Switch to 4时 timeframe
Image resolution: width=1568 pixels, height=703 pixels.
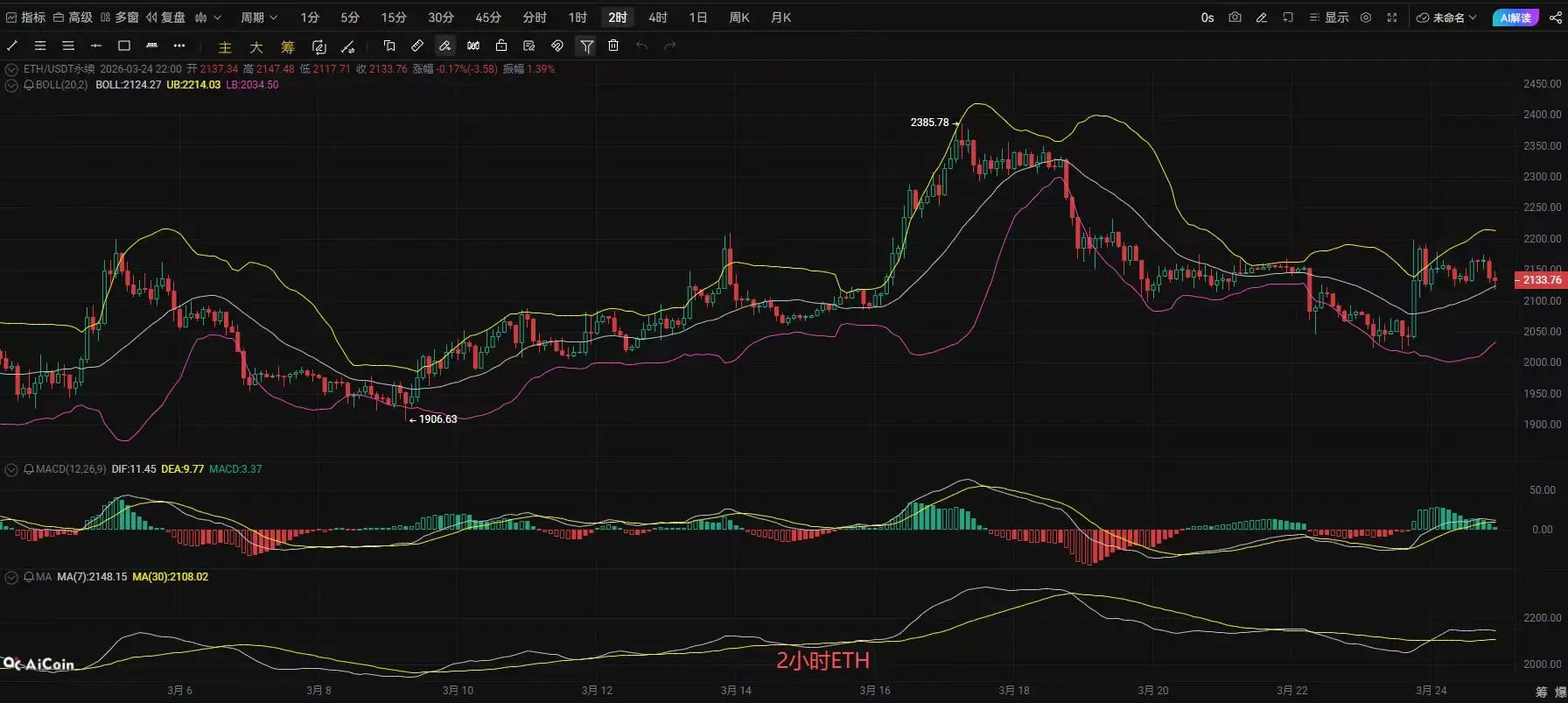pos(658,18)
